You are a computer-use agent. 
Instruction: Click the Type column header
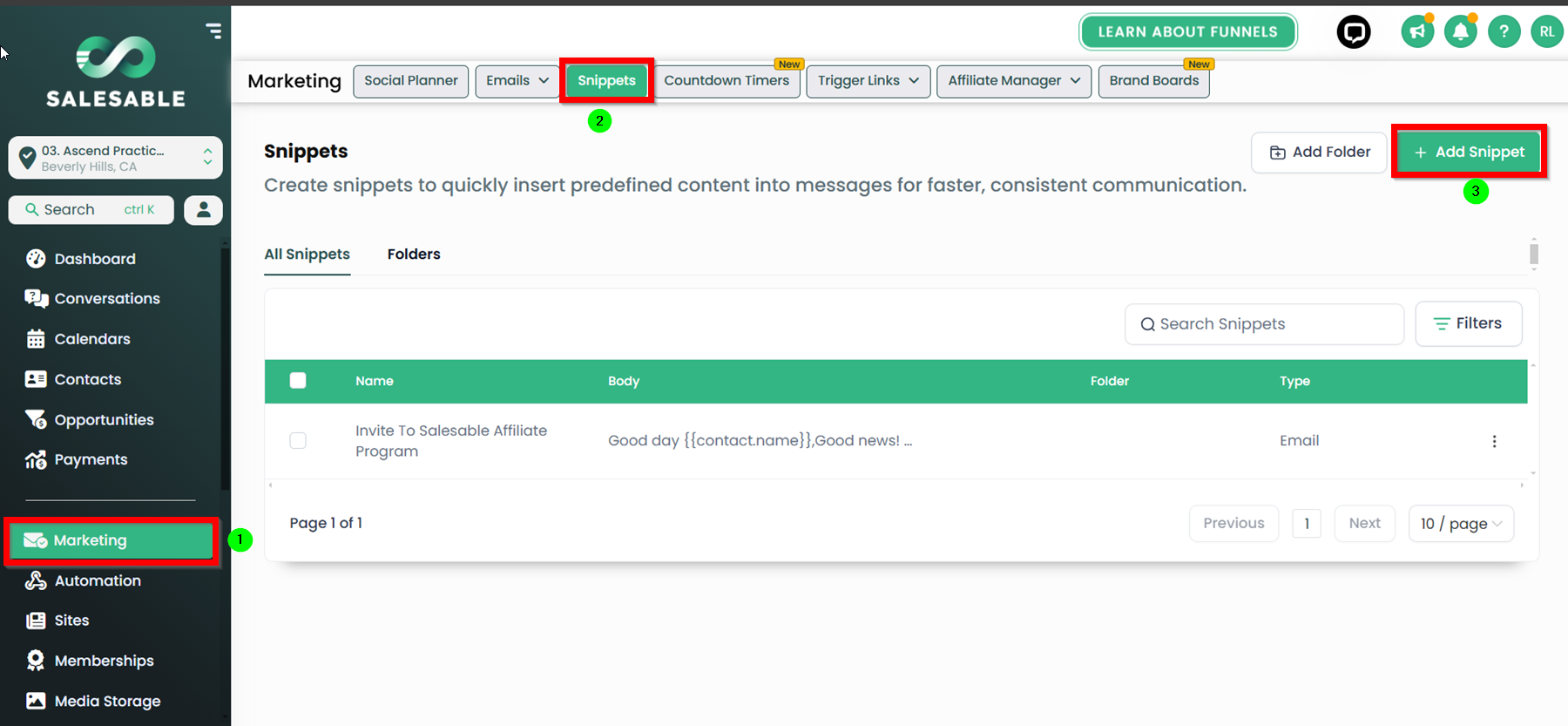[x=1294, y=381]
